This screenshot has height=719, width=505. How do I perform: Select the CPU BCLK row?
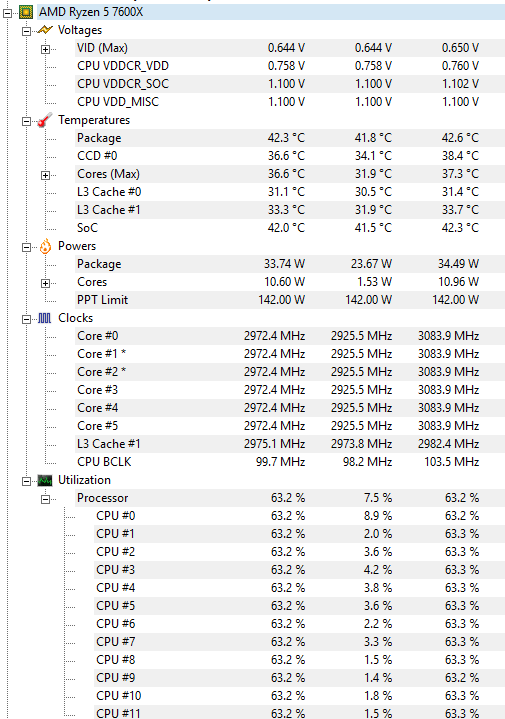[290, 462]
